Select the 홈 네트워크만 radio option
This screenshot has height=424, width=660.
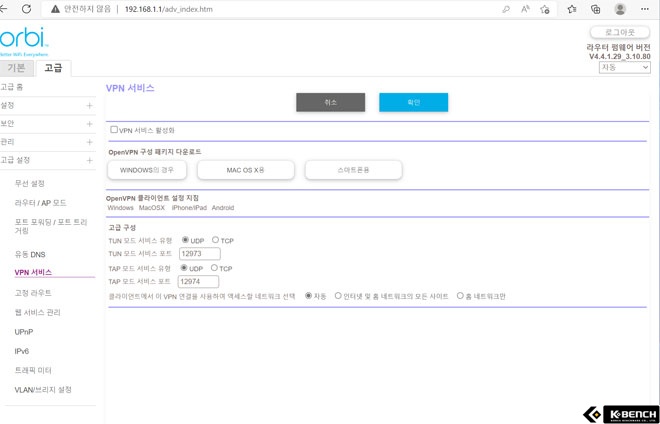[x=460, y=296]
